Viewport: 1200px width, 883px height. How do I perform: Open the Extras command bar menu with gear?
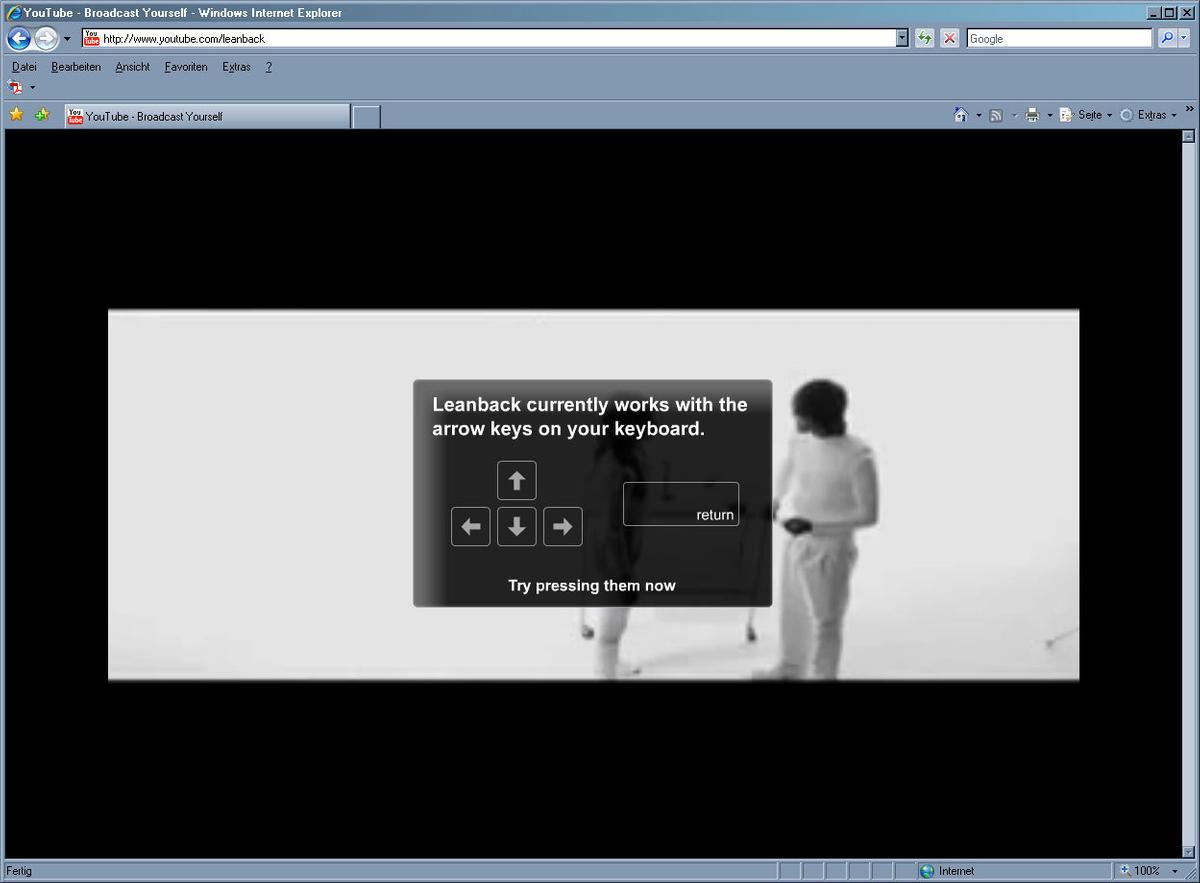pyautogui.click(x=1148, y=115)
